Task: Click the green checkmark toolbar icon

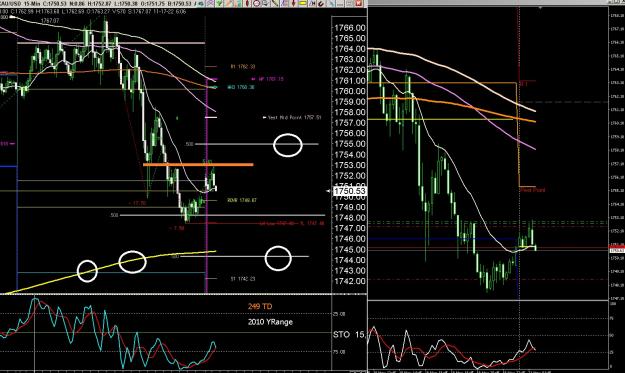Action: (x=219, y=3)
